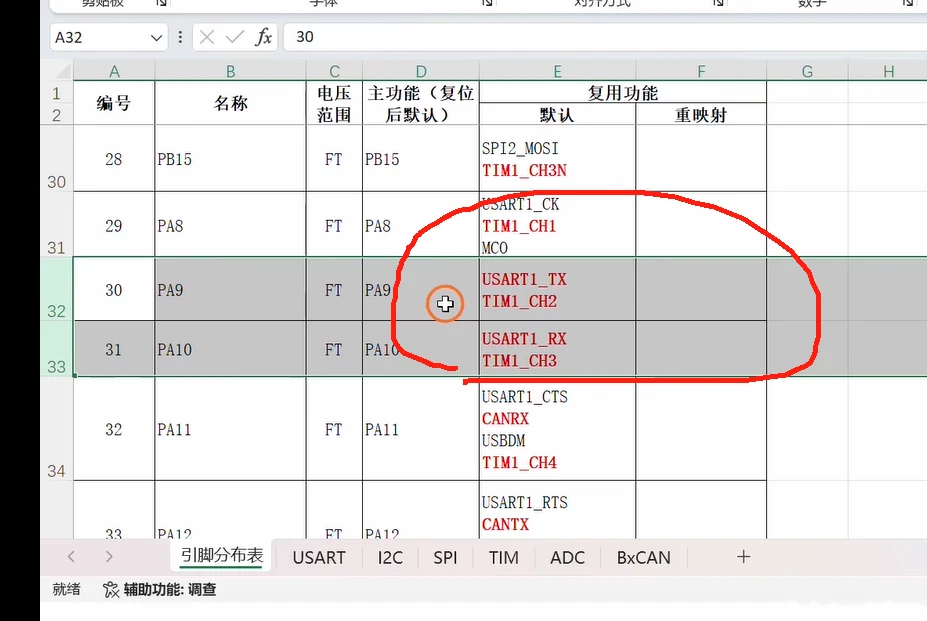Image resolution: width=927 pixels, height=621 pixels.
Task: Select all cells with corner triangle
Action: (x=63, y=72)
